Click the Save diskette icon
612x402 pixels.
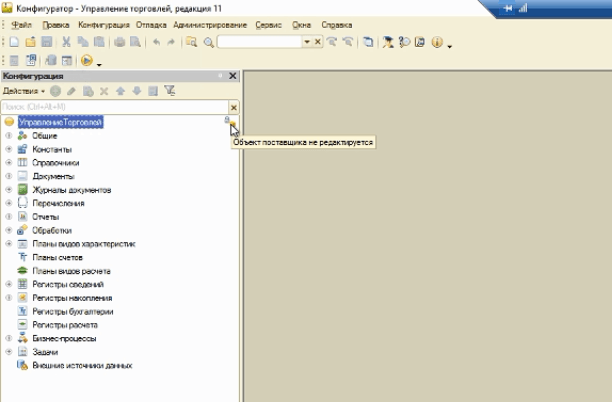click(47, 42)
